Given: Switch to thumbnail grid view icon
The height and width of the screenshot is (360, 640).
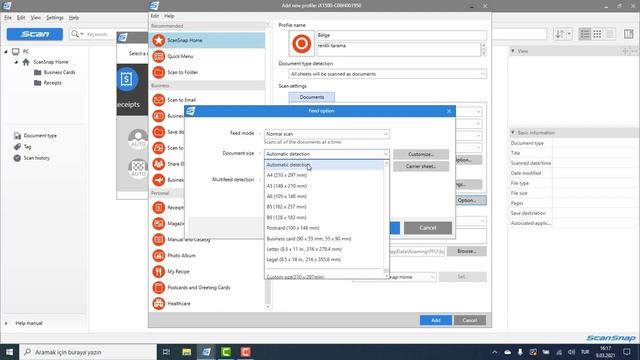Looking at the screenshot, I should (x=597, y=34).
